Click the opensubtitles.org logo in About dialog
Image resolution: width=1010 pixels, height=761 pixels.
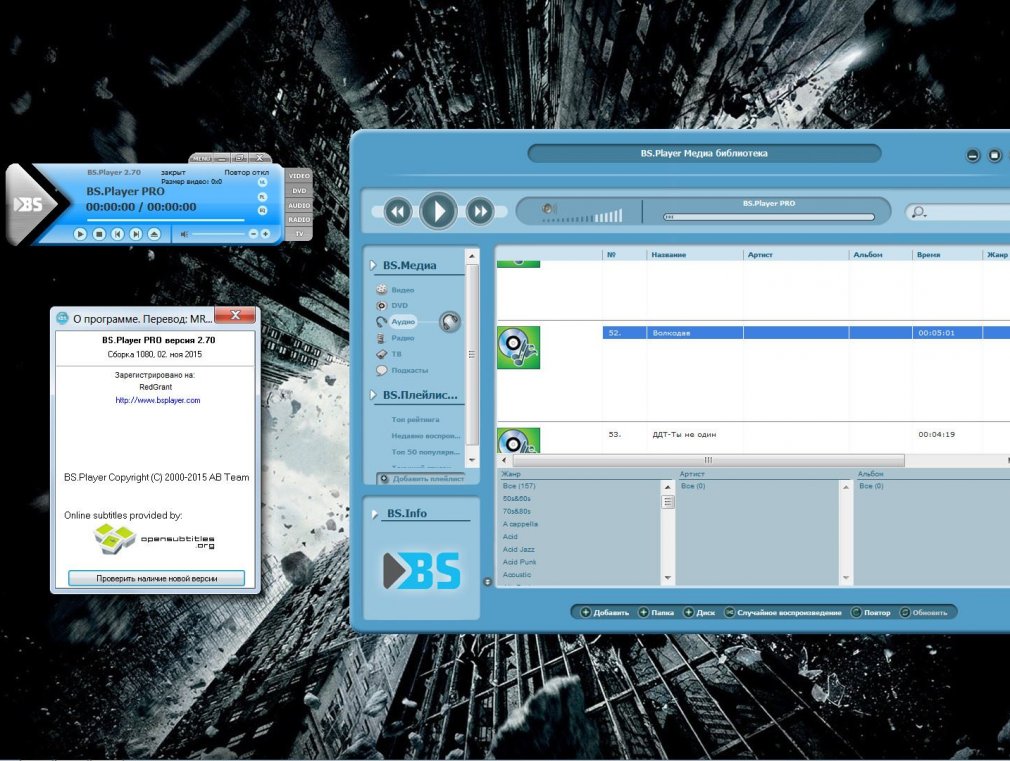pyautogui.click(x=155, y=540)
